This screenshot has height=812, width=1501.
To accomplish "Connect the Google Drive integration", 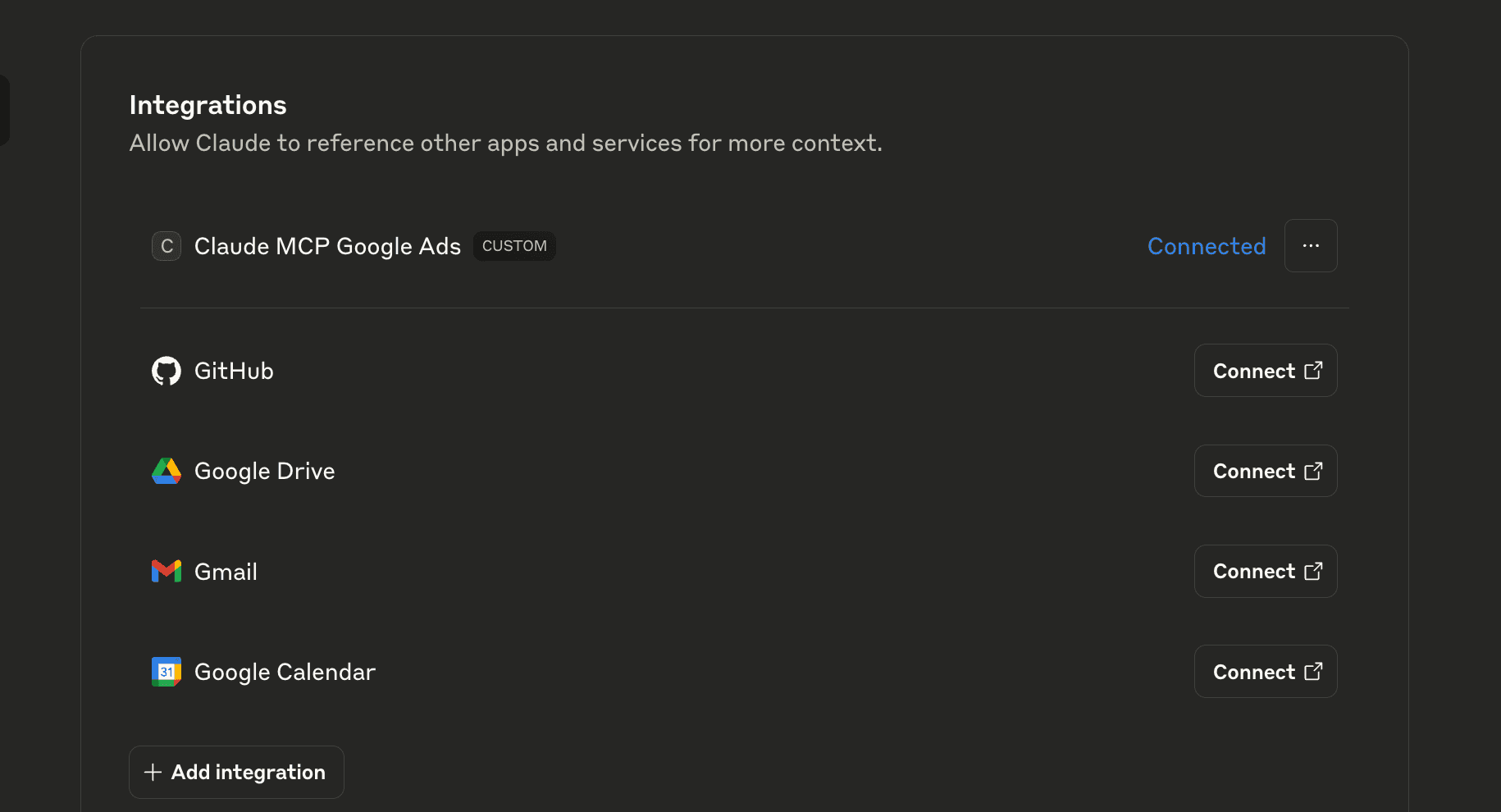I will (x=1265, y=471).
